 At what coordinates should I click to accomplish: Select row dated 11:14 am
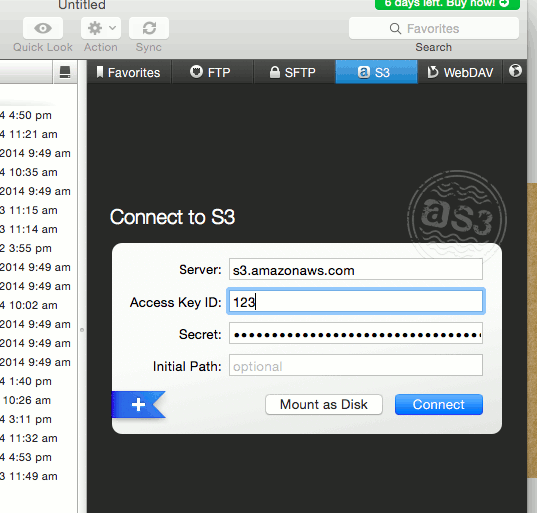38,229
